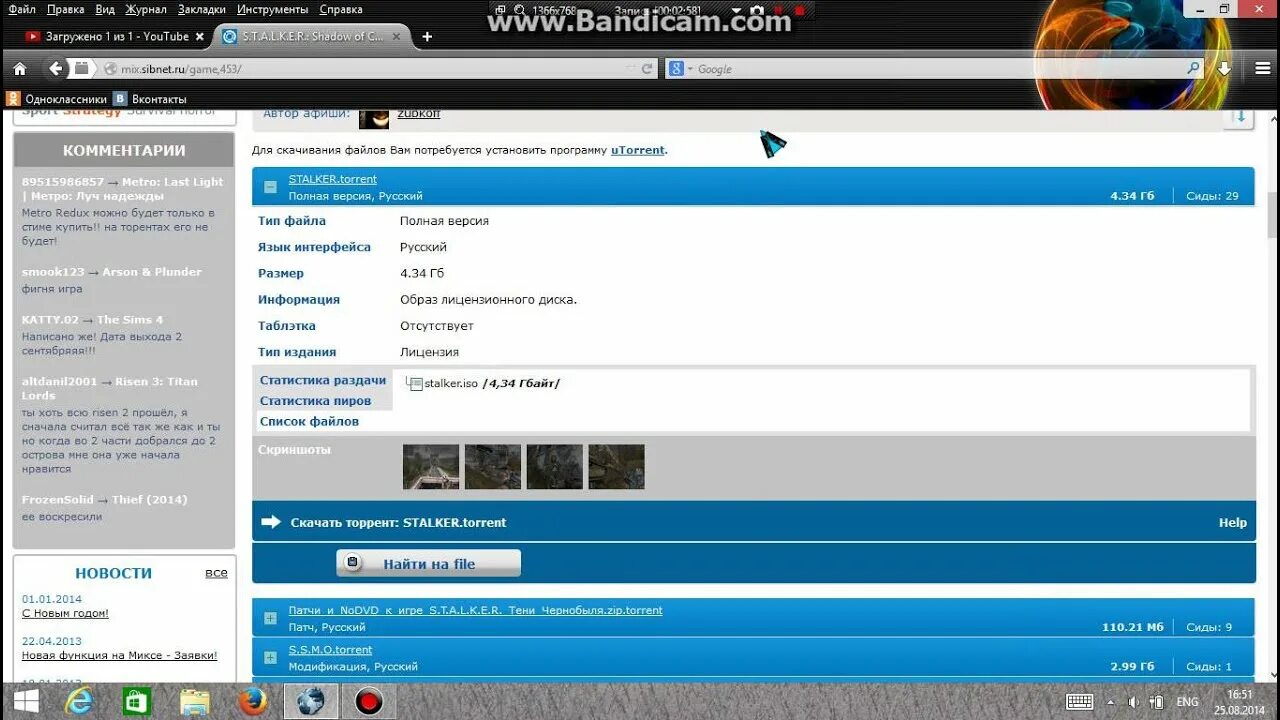Click the address bar with mix.sibnet.ru URL

375,69
